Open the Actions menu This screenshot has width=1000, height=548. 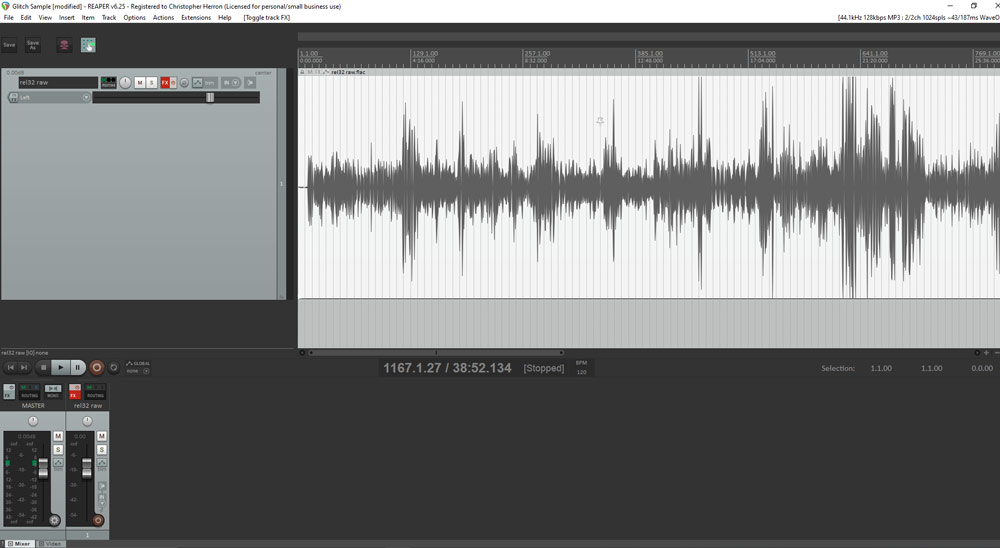pos(163,18)
